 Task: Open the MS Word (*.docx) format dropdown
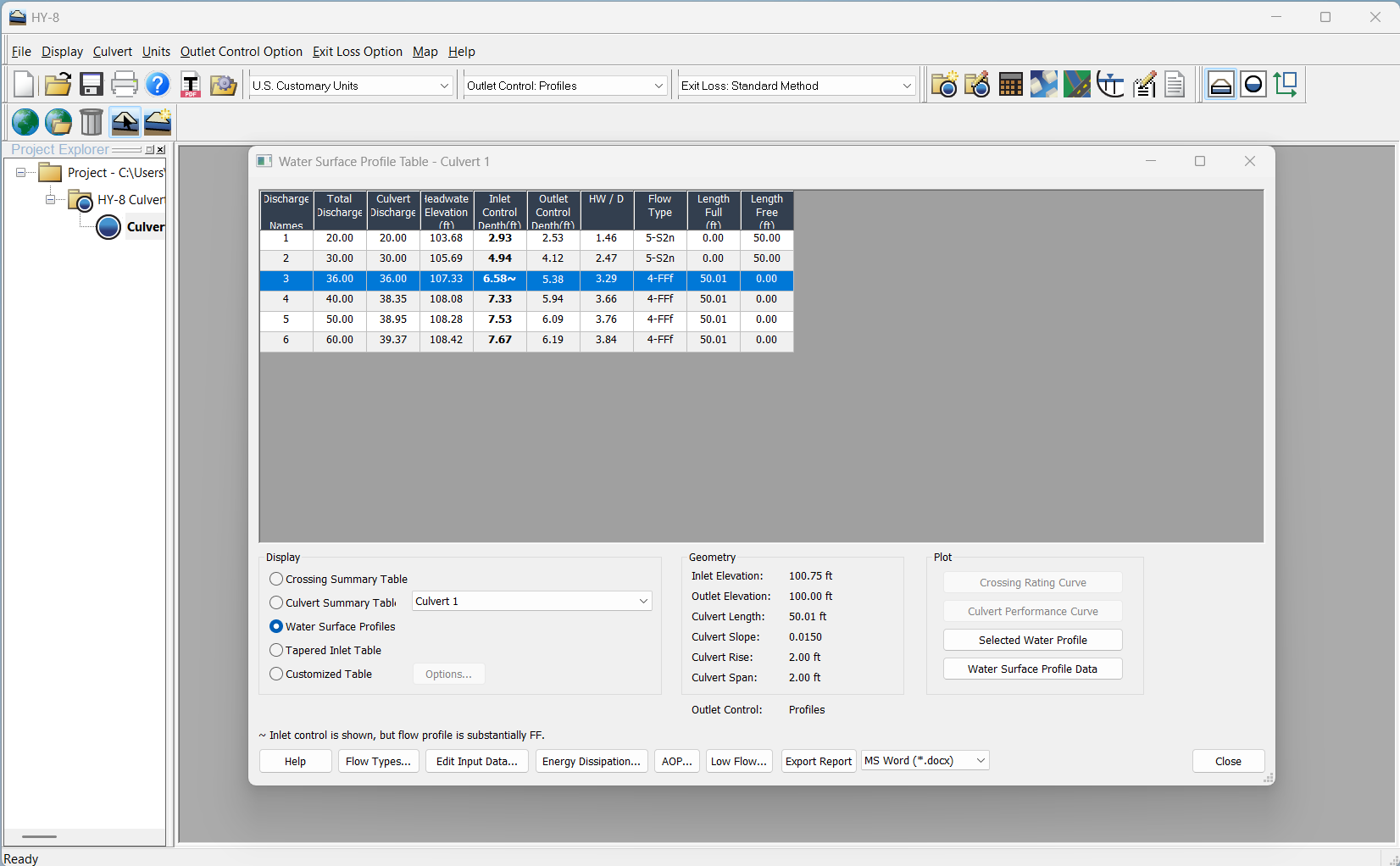[925, 761]
